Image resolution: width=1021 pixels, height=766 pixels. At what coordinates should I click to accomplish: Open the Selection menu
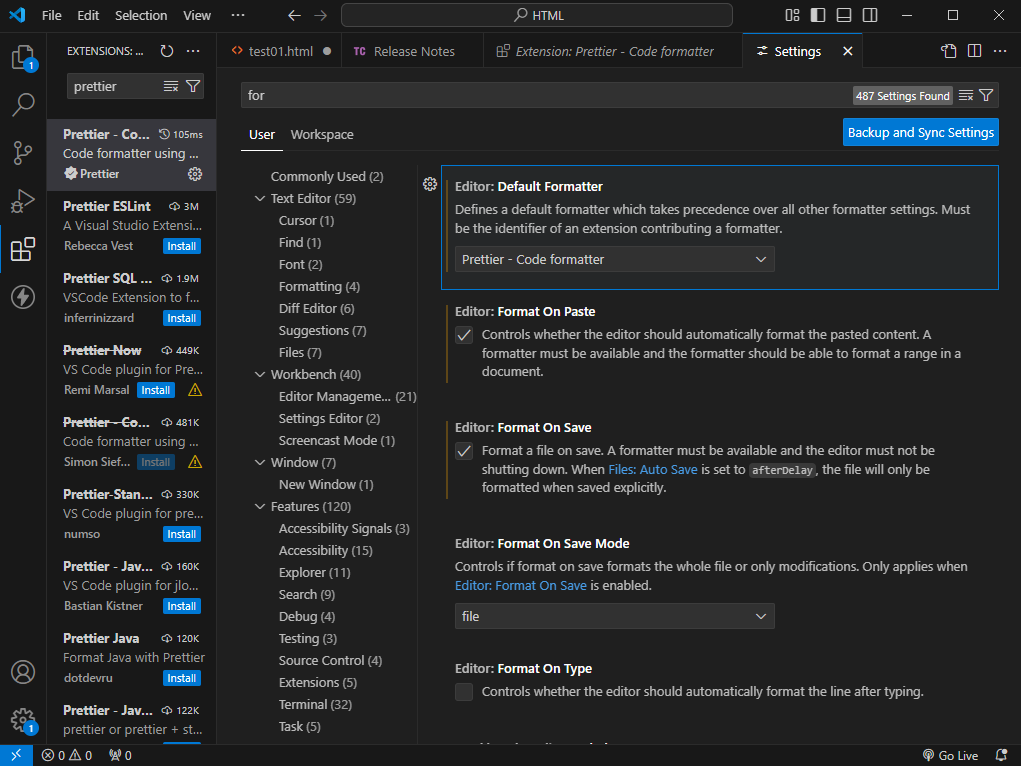click(x=141, y=15)
